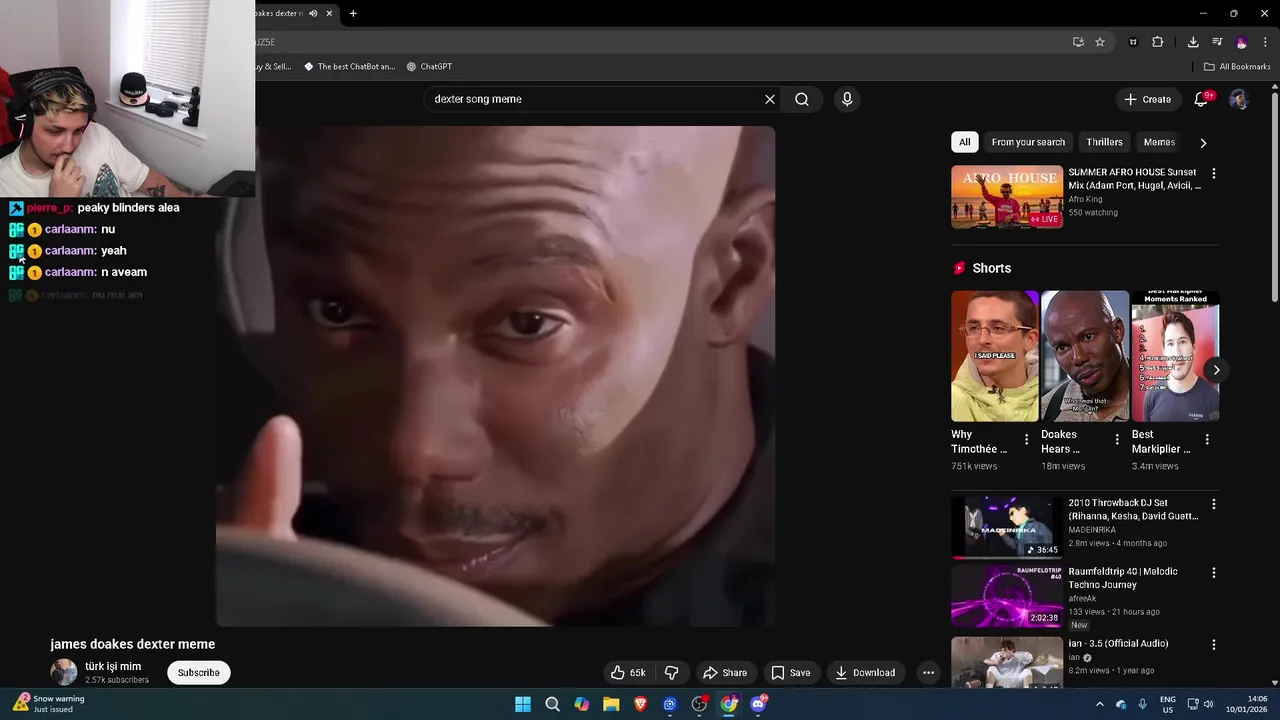This screenshot has width=1280, height=720.
Task: Open options for 2010 Throwback DJ Set
Action: tap(1214, 505)
